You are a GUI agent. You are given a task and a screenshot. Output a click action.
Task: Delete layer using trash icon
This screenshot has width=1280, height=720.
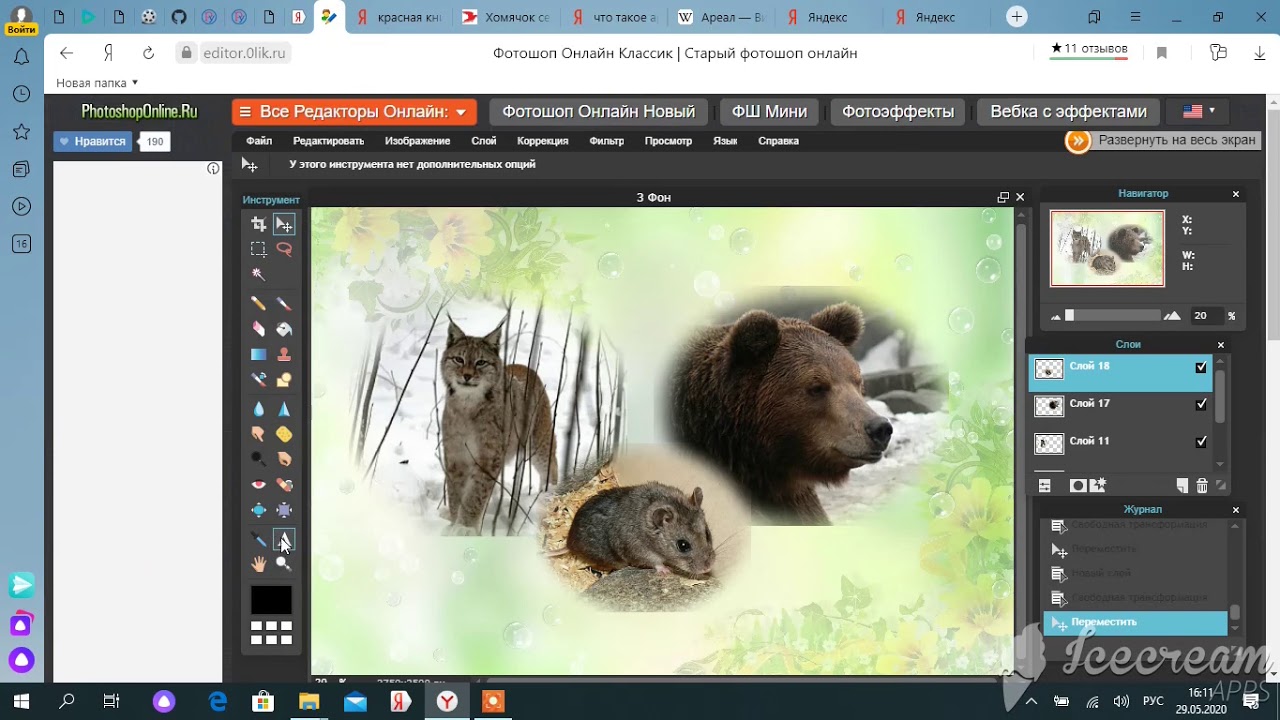pos(1202,486)
